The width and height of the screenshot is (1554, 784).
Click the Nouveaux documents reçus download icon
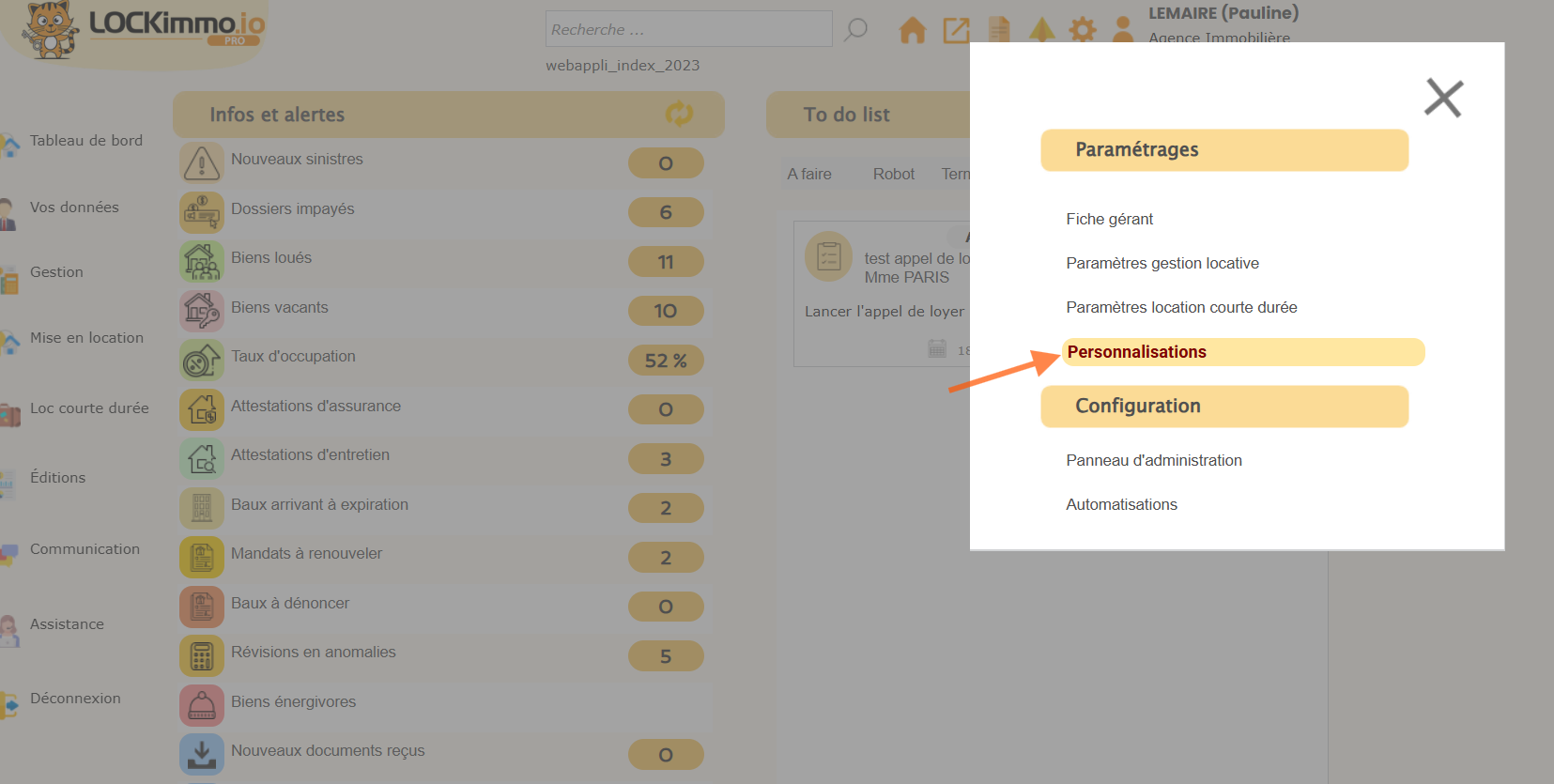point(202,754)
